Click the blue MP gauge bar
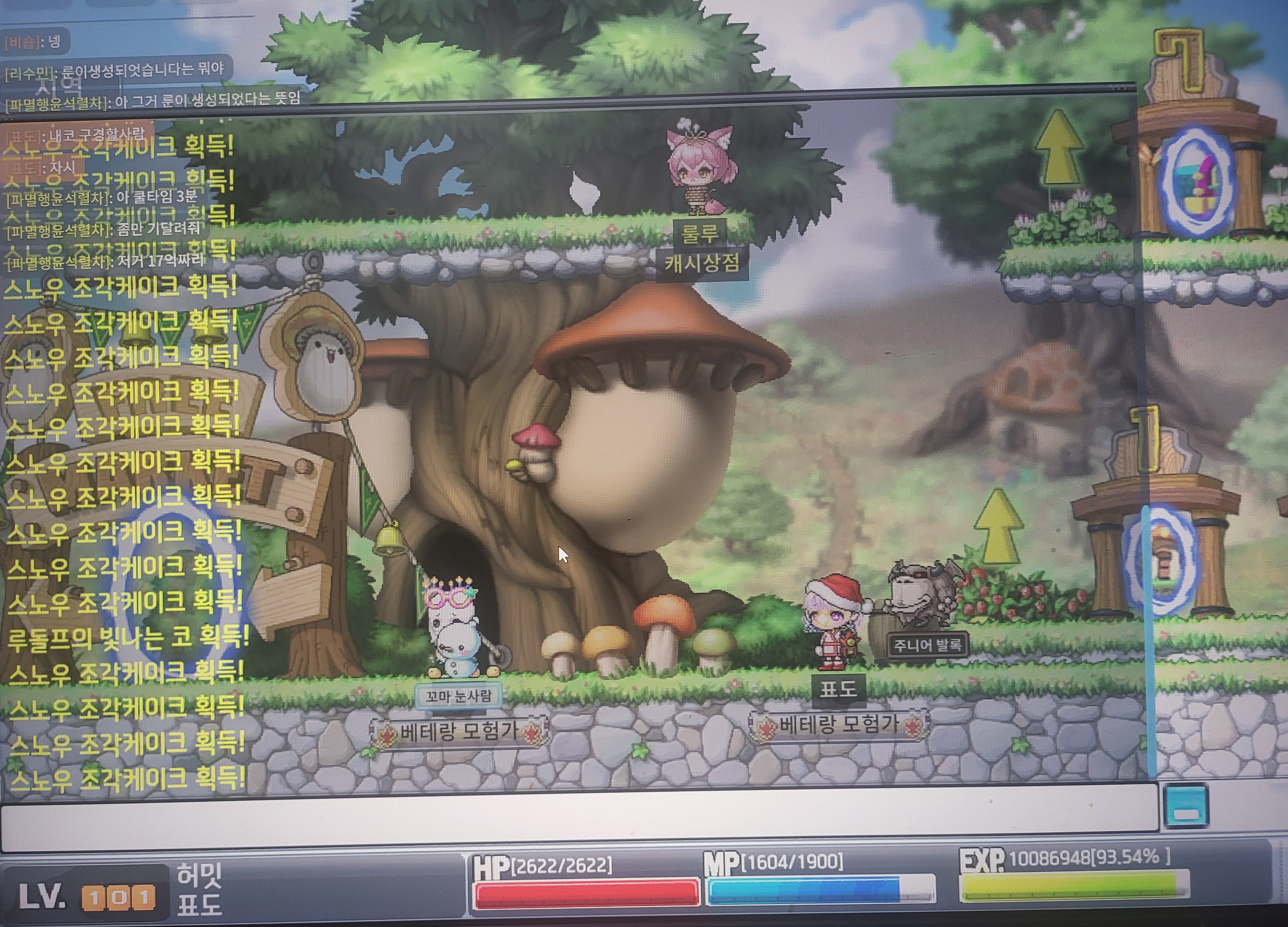 [x=821, y=890]
